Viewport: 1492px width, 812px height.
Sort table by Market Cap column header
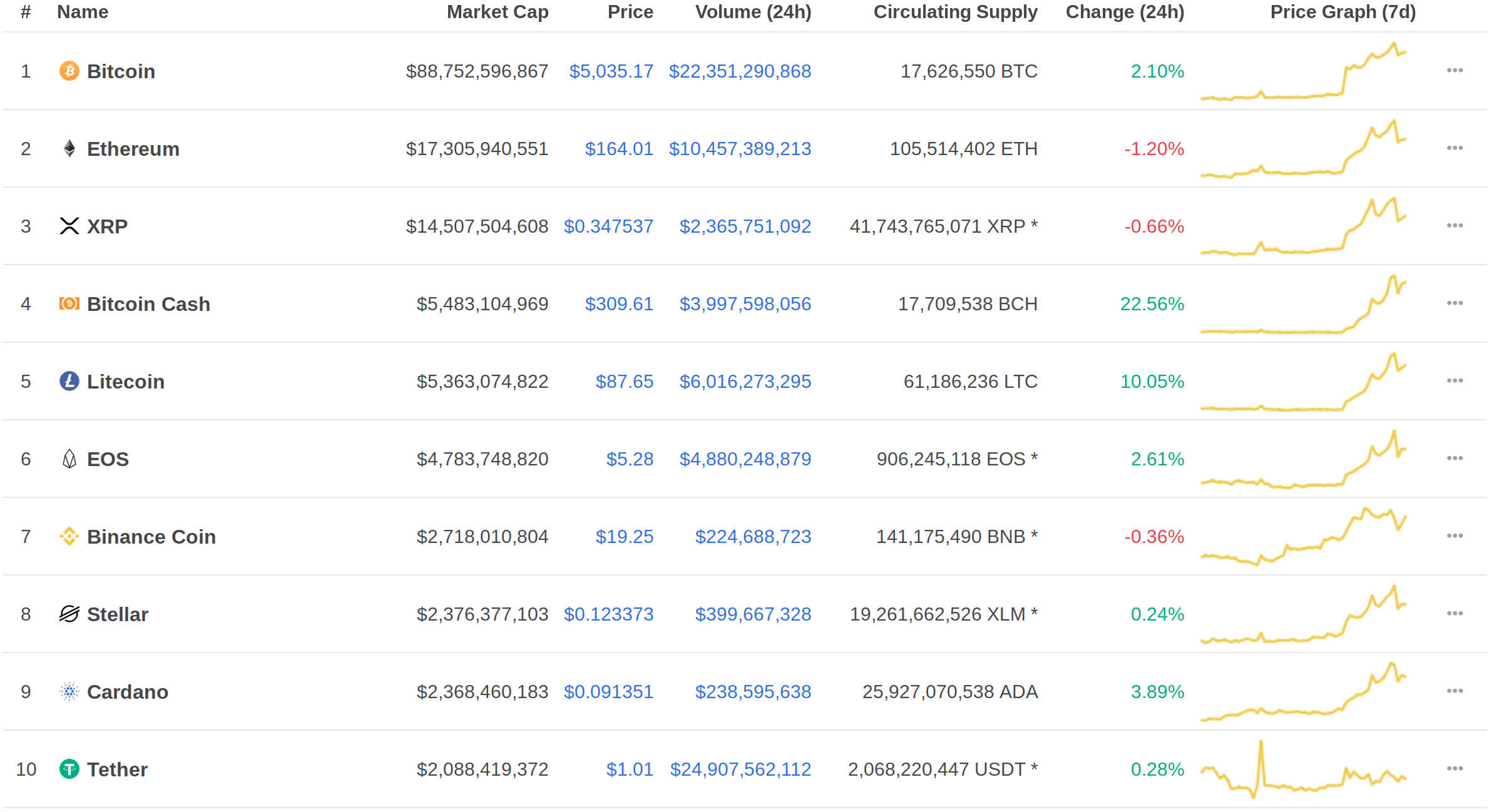[497, 12]
